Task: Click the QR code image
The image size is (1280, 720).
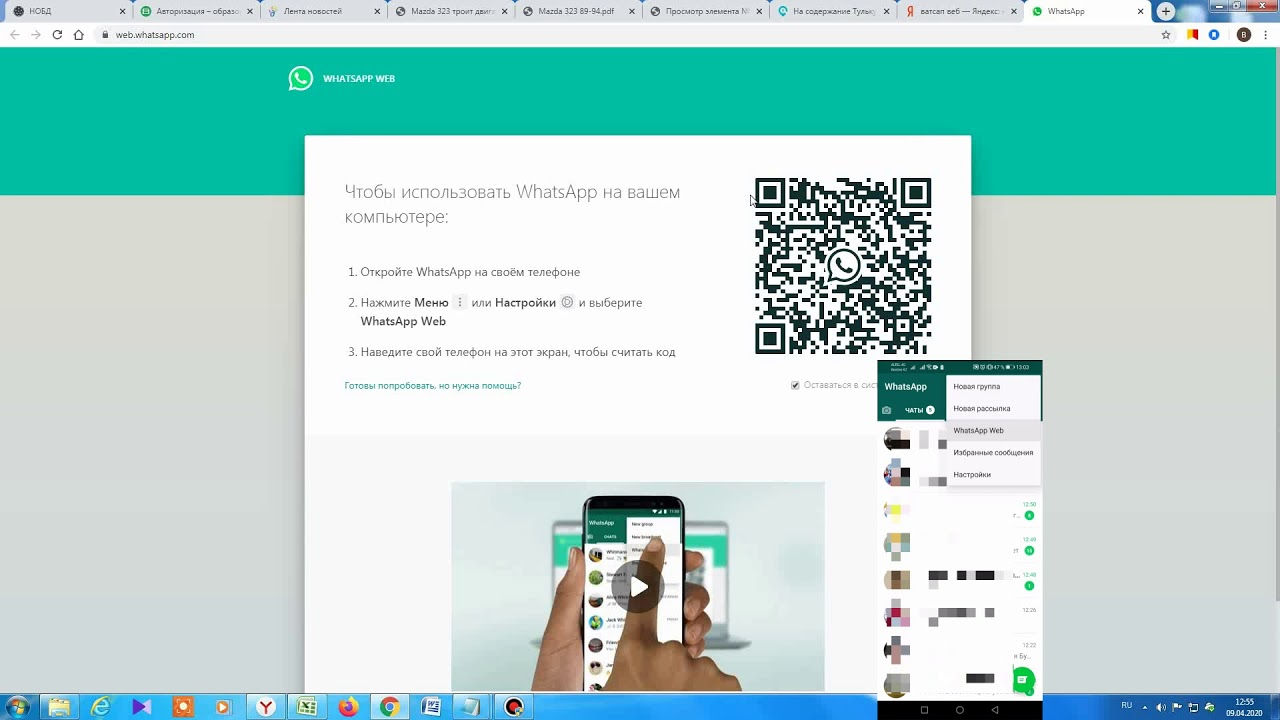Action: [x=843, y=266]
